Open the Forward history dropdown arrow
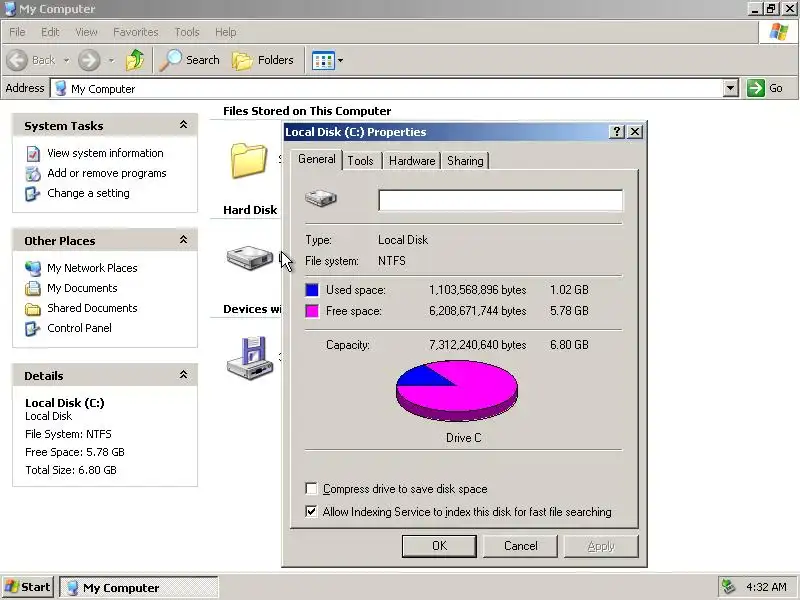 111,61
